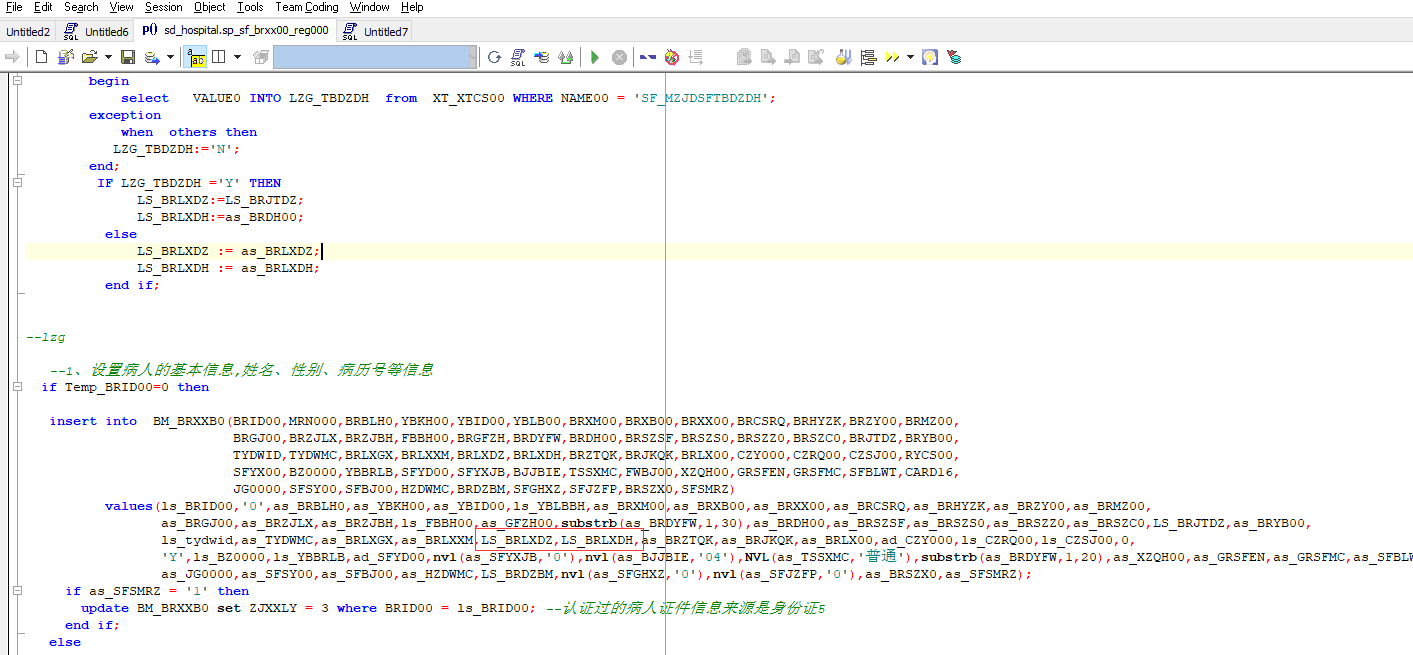Click the 'LS_BRLXDH:=as_BRDH00;' line
Image resolution: width=1413 pixels, height=655 pixels.
click(x=220, y=217)
